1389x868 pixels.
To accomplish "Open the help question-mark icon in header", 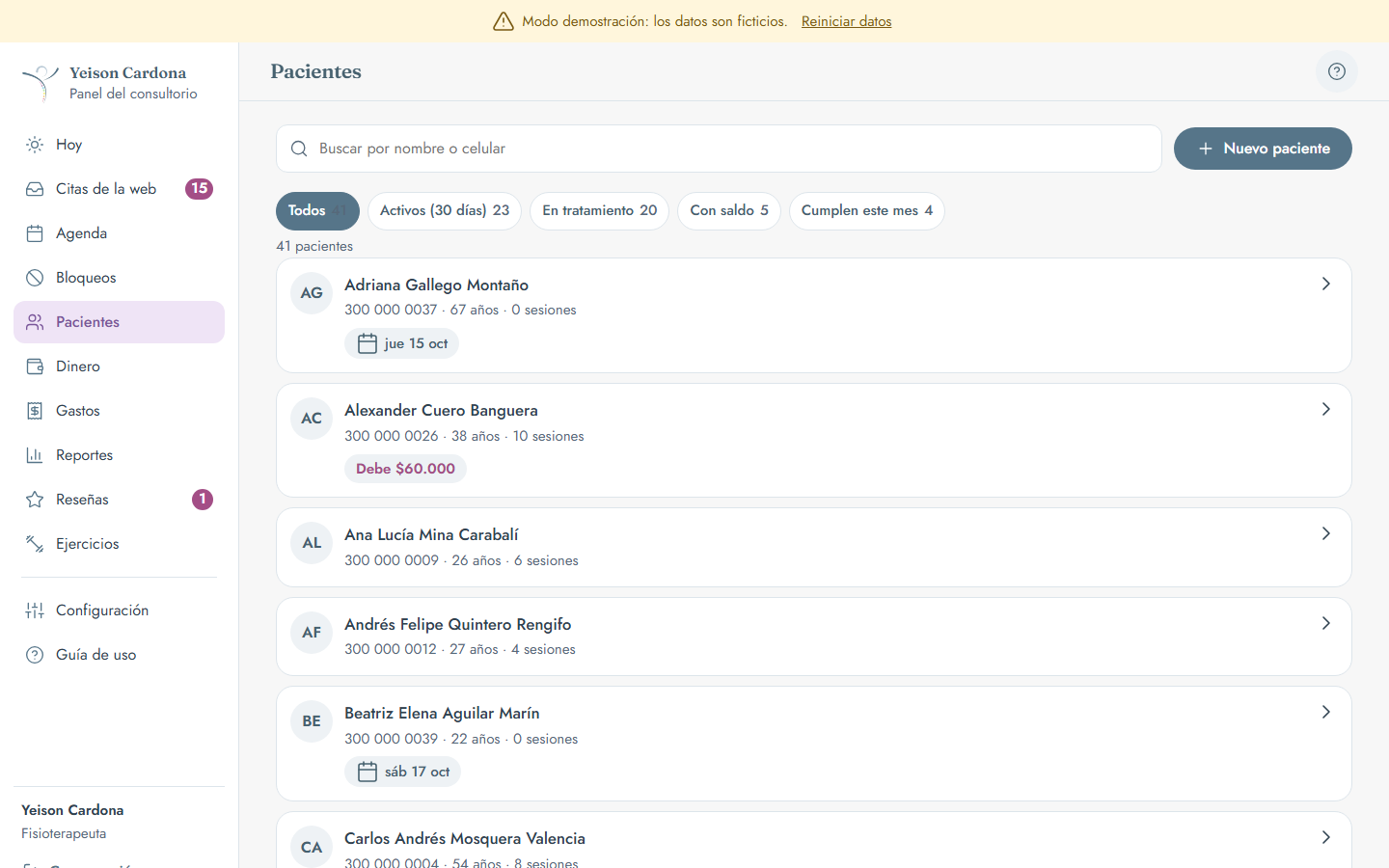I will pyautogui.click(x=1337, y=71).
